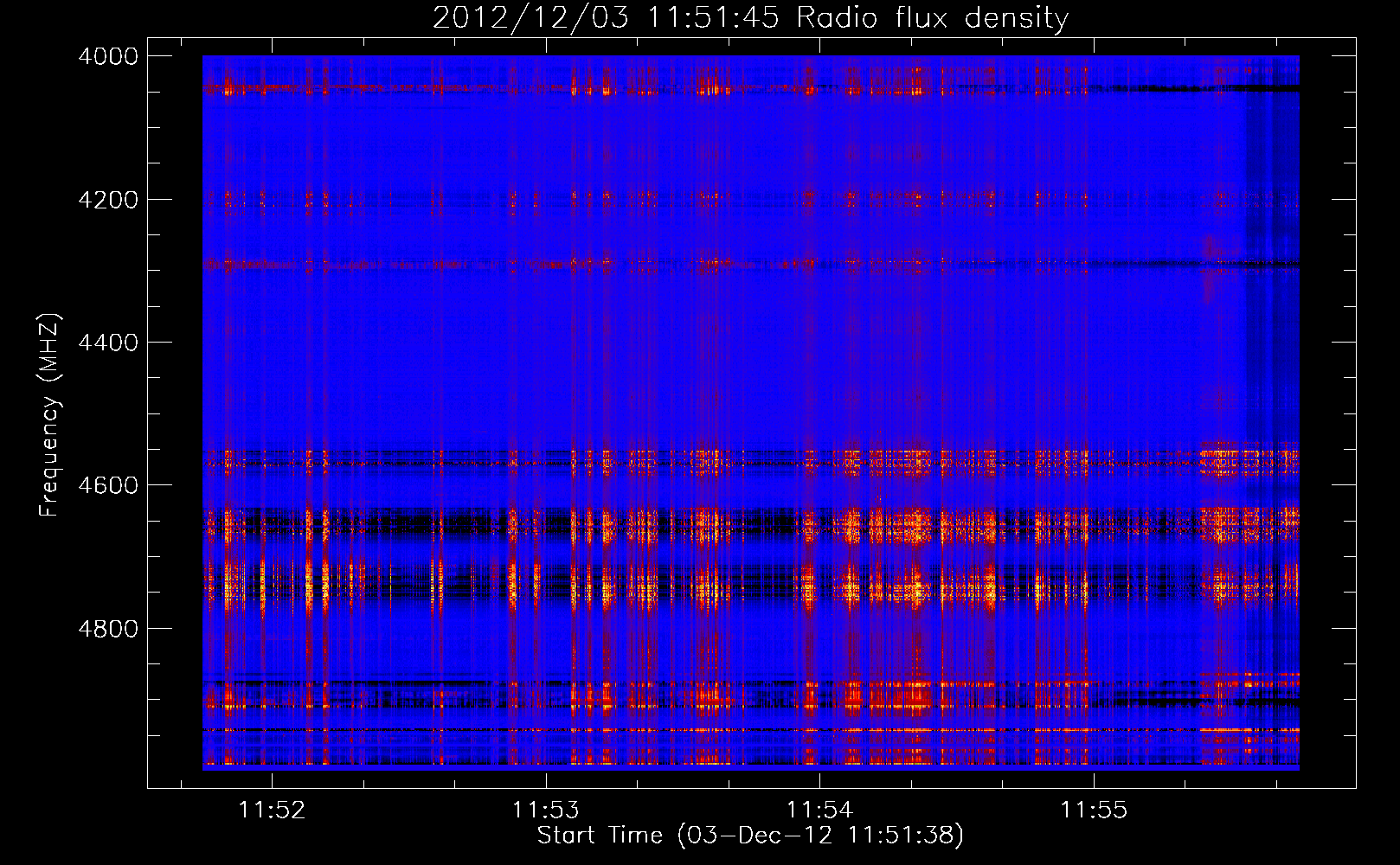The image size is (1400, 865).
Task: Click the 4000 frequency tick label
Action: tap(108, 56)
